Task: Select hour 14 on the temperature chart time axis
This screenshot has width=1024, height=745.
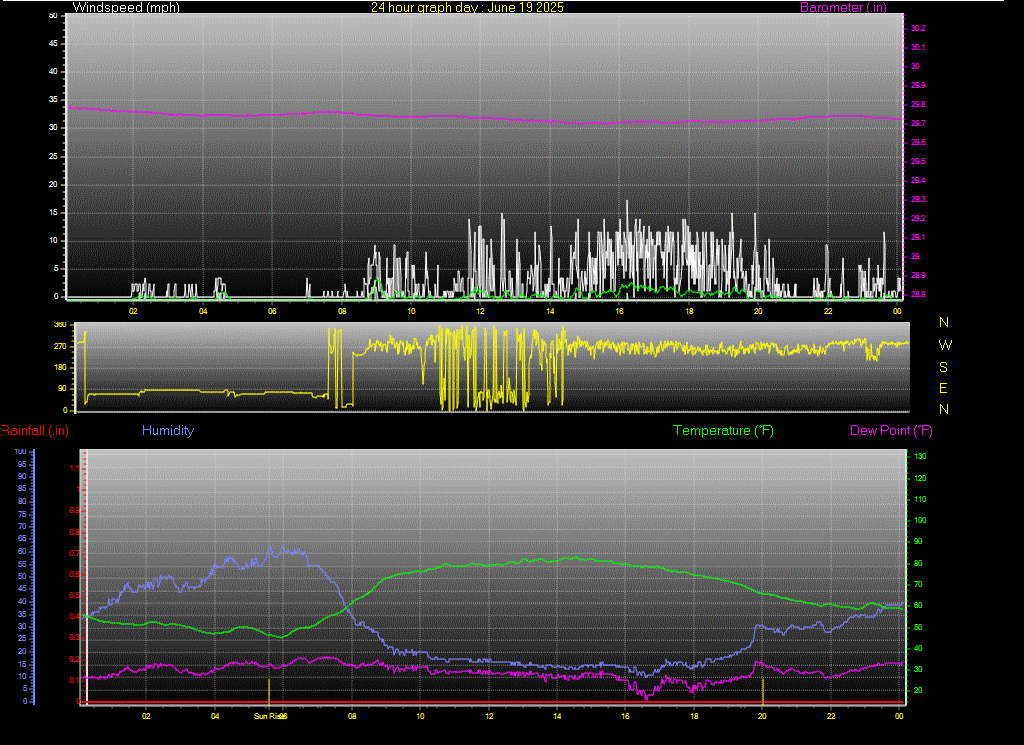Action: (557, 716)
